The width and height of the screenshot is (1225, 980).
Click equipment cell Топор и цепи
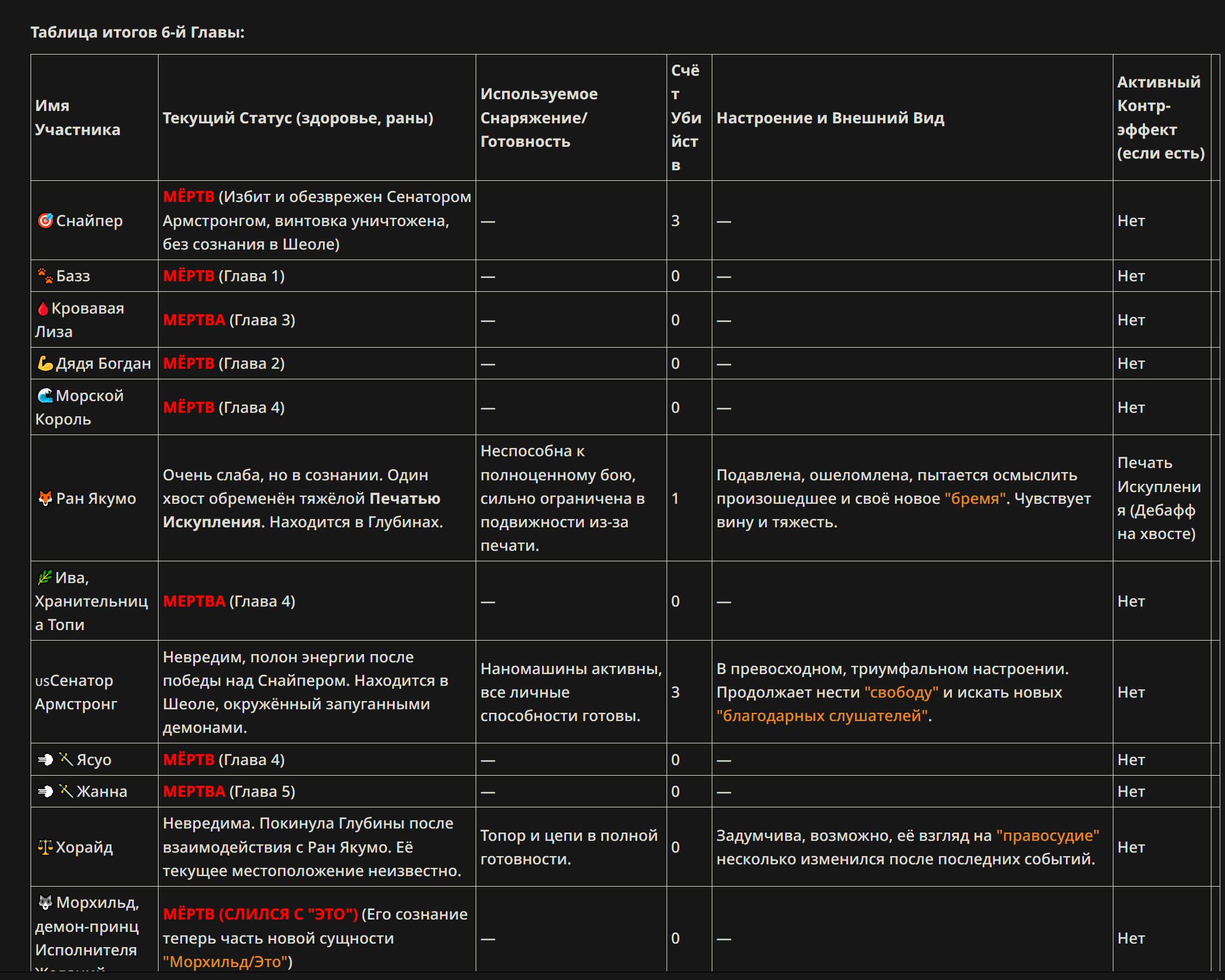(569, 847)
